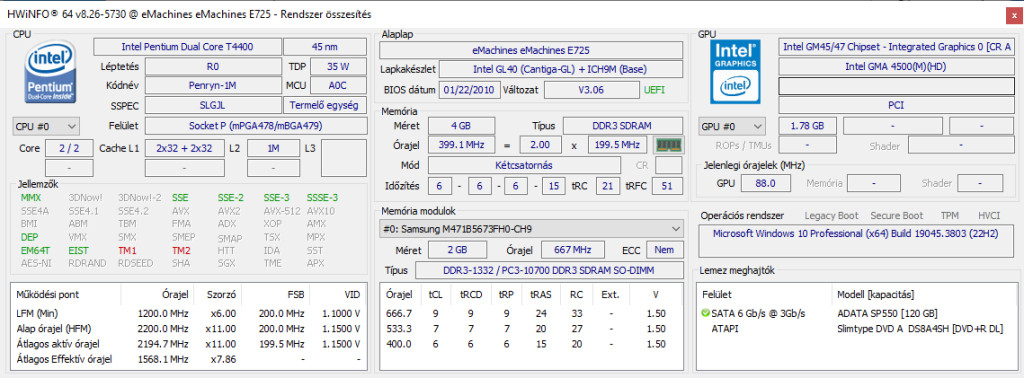
Task: Click the Intel GMA 4500(M)(HD) field
Action: (897, 67)
